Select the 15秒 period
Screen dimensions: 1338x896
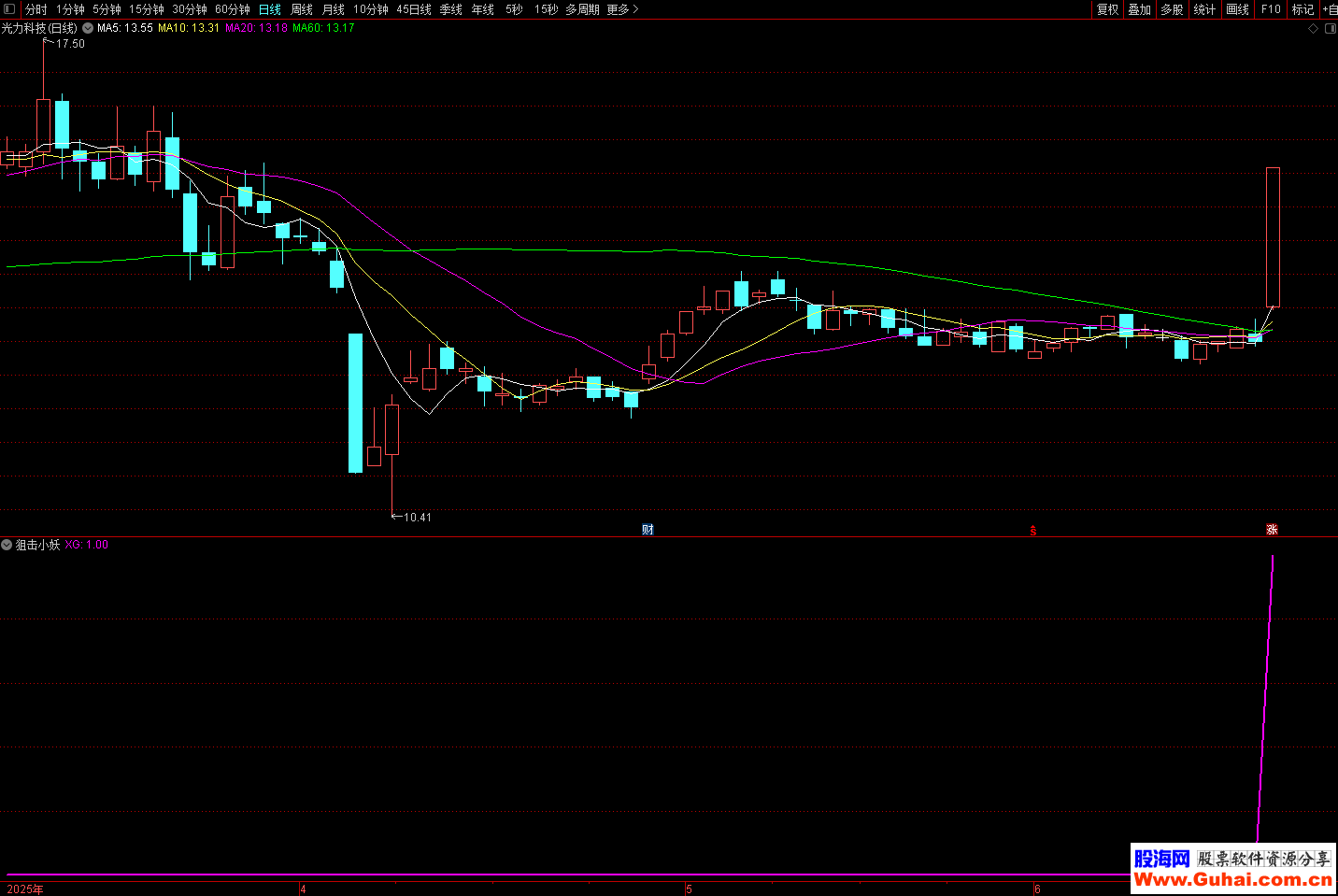click(x=546, y=9)
